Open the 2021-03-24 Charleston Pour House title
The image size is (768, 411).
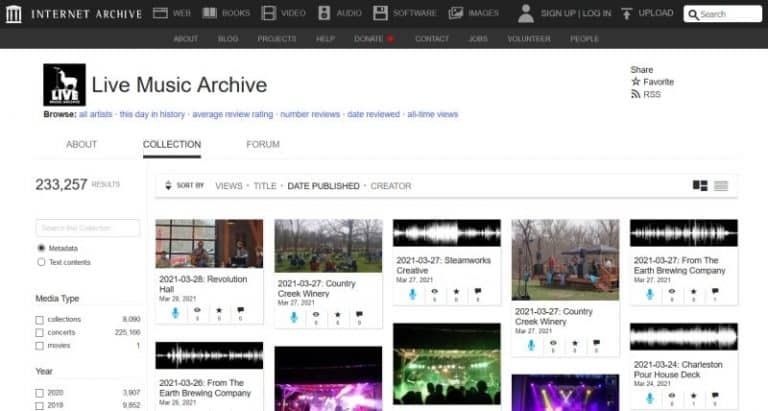[678, 370]
